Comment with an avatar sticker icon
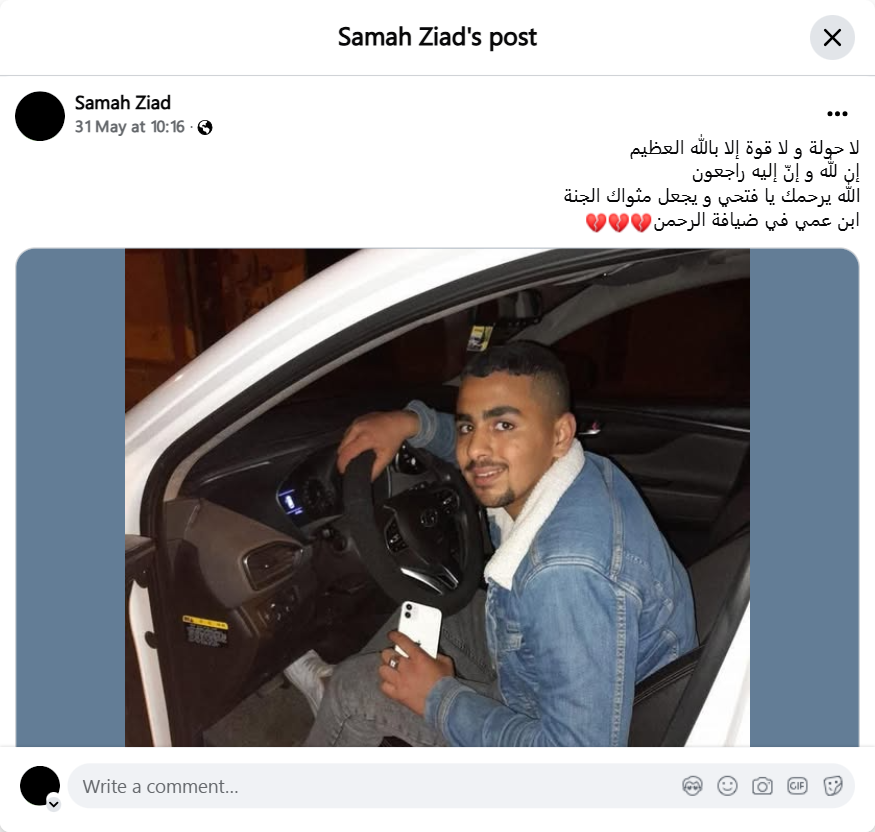Image resolution: width=875 pixels, height=832 pixels. (692, 786)
